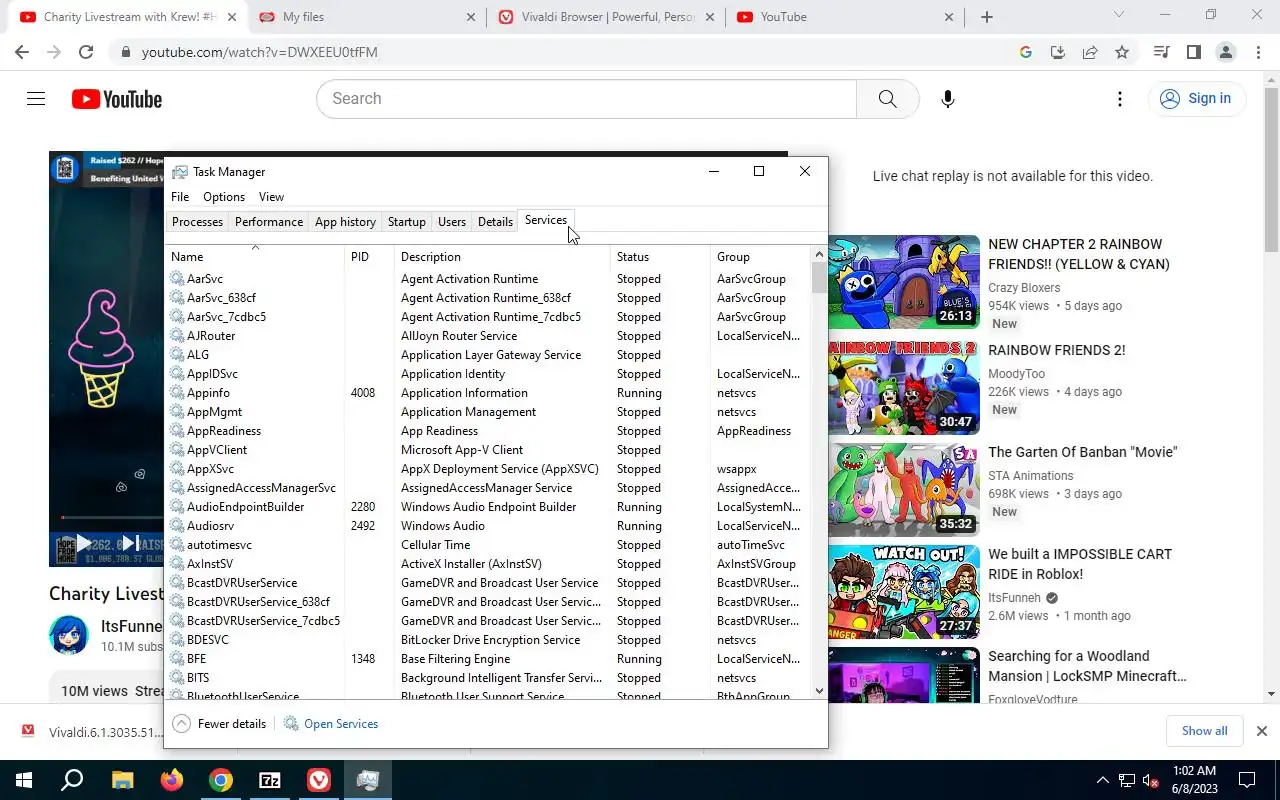Screen dimensions: 1280x800
Task: Click the Open Services link
Action: [341, 724]
